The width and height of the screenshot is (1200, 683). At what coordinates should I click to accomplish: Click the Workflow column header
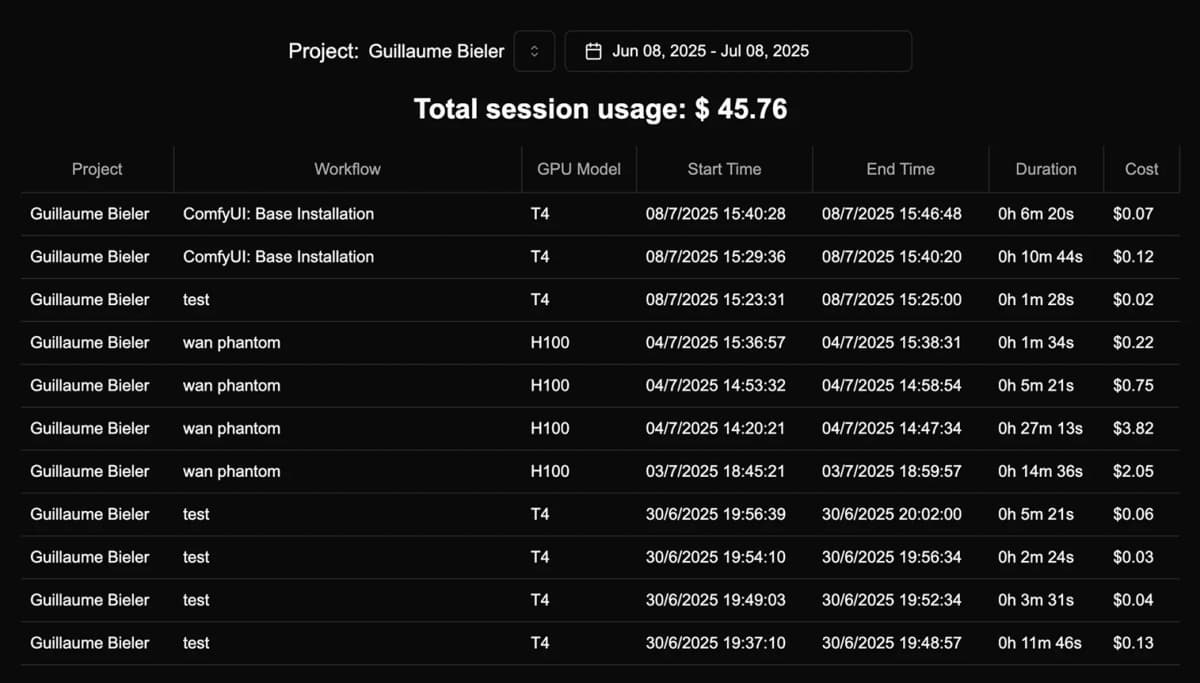click(x=347, y=169)
